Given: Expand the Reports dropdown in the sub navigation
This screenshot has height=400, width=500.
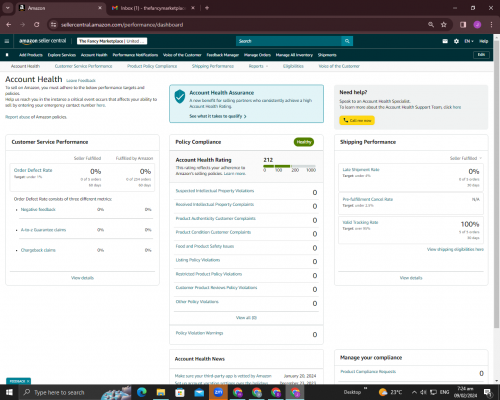Looking at the screenshot, I should (x=258, y=66).
